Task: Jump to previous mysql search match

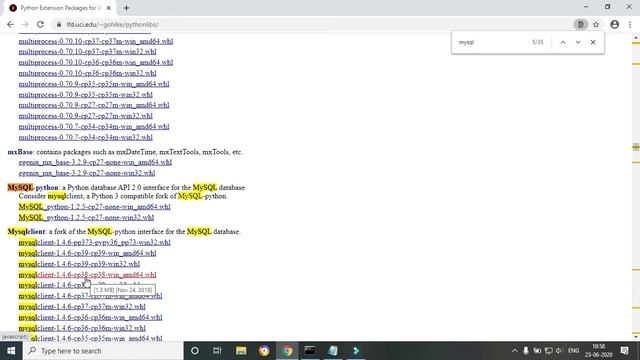Action: 563,42
